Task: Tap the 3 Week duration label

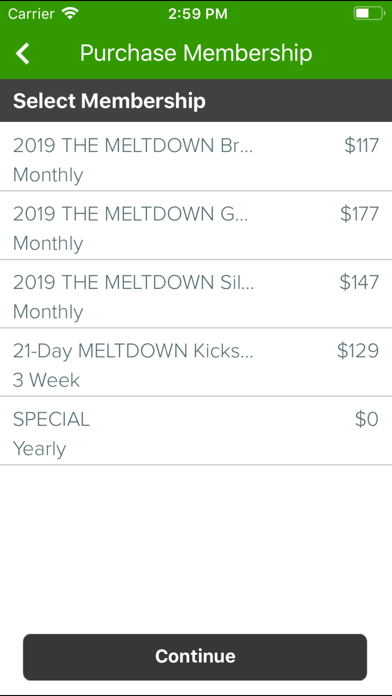Action: (x=46, y=380)
